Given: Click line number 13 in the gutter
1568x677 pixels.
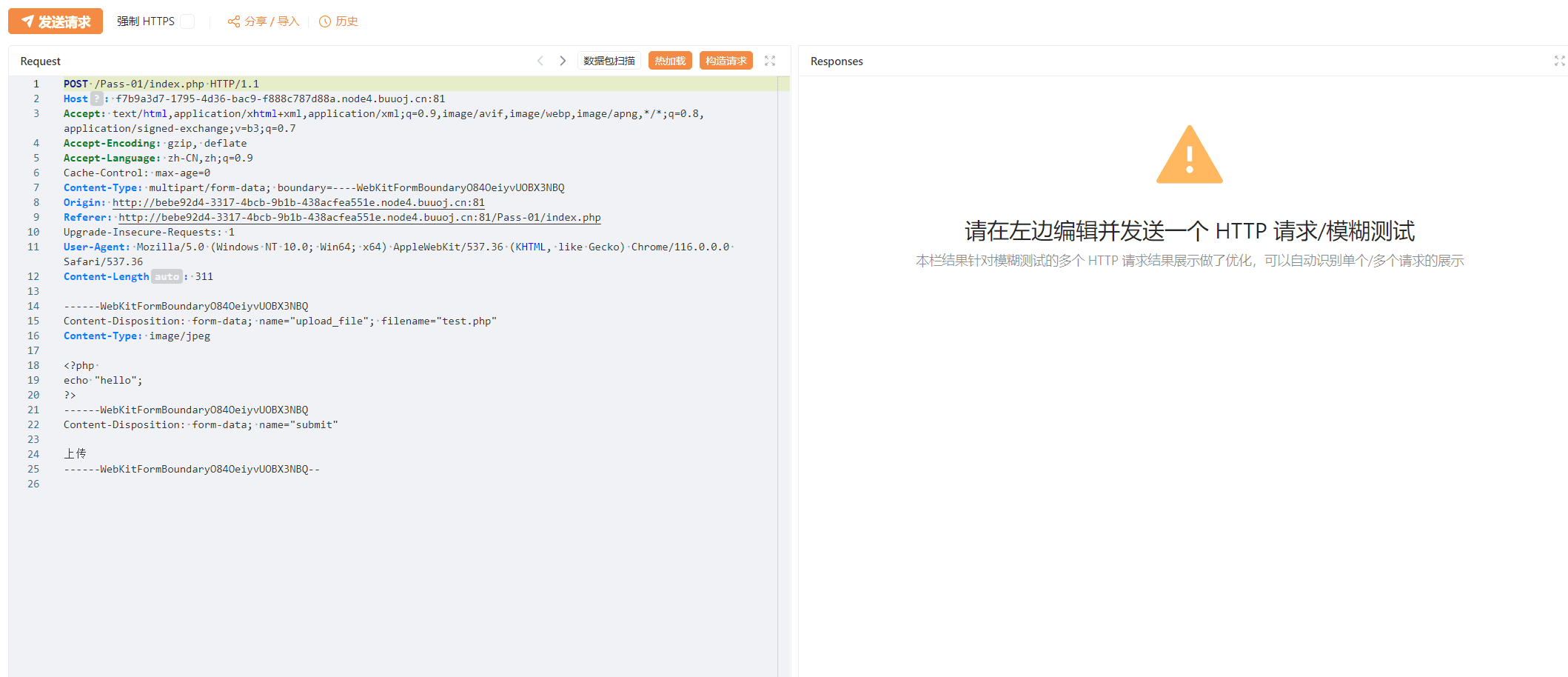Looking at the screenshot, I should click(33, 291).
